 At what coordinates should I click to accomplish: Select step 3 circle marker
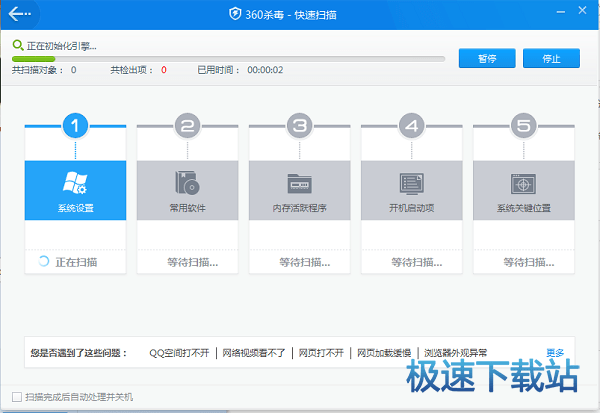click(299, 126)
